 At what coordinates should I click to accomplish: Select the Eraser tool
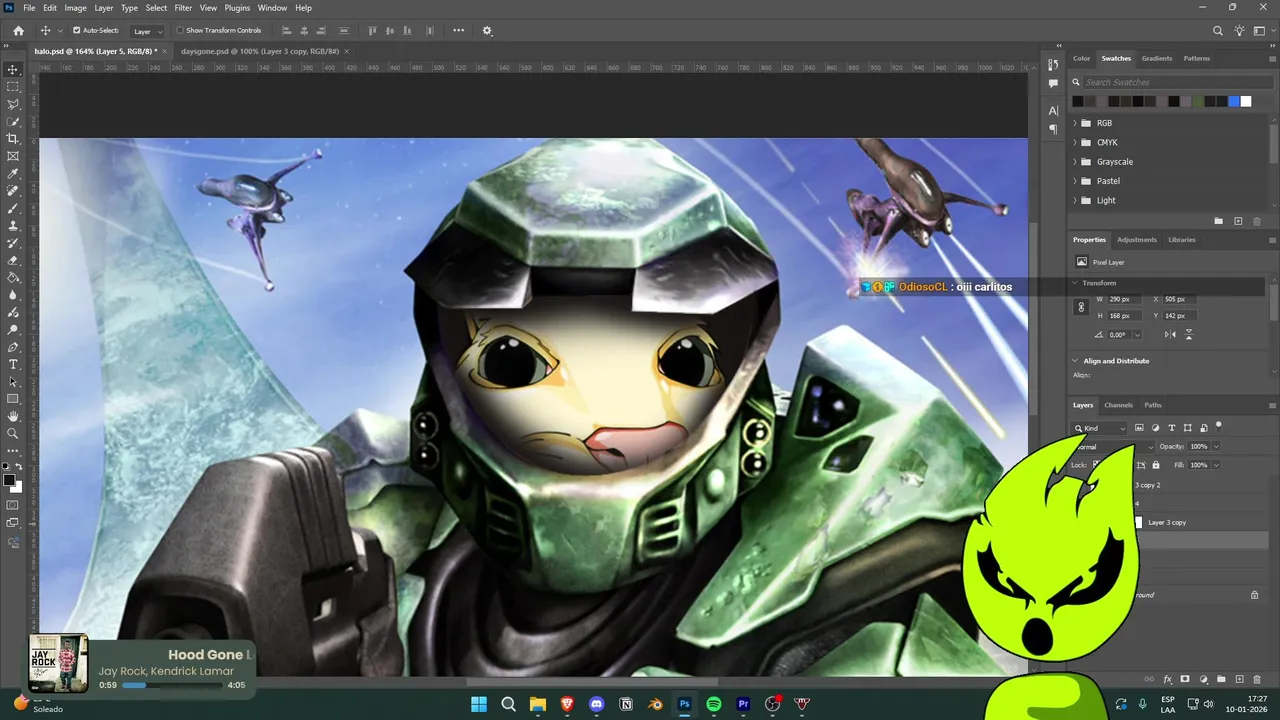point(13,260)
